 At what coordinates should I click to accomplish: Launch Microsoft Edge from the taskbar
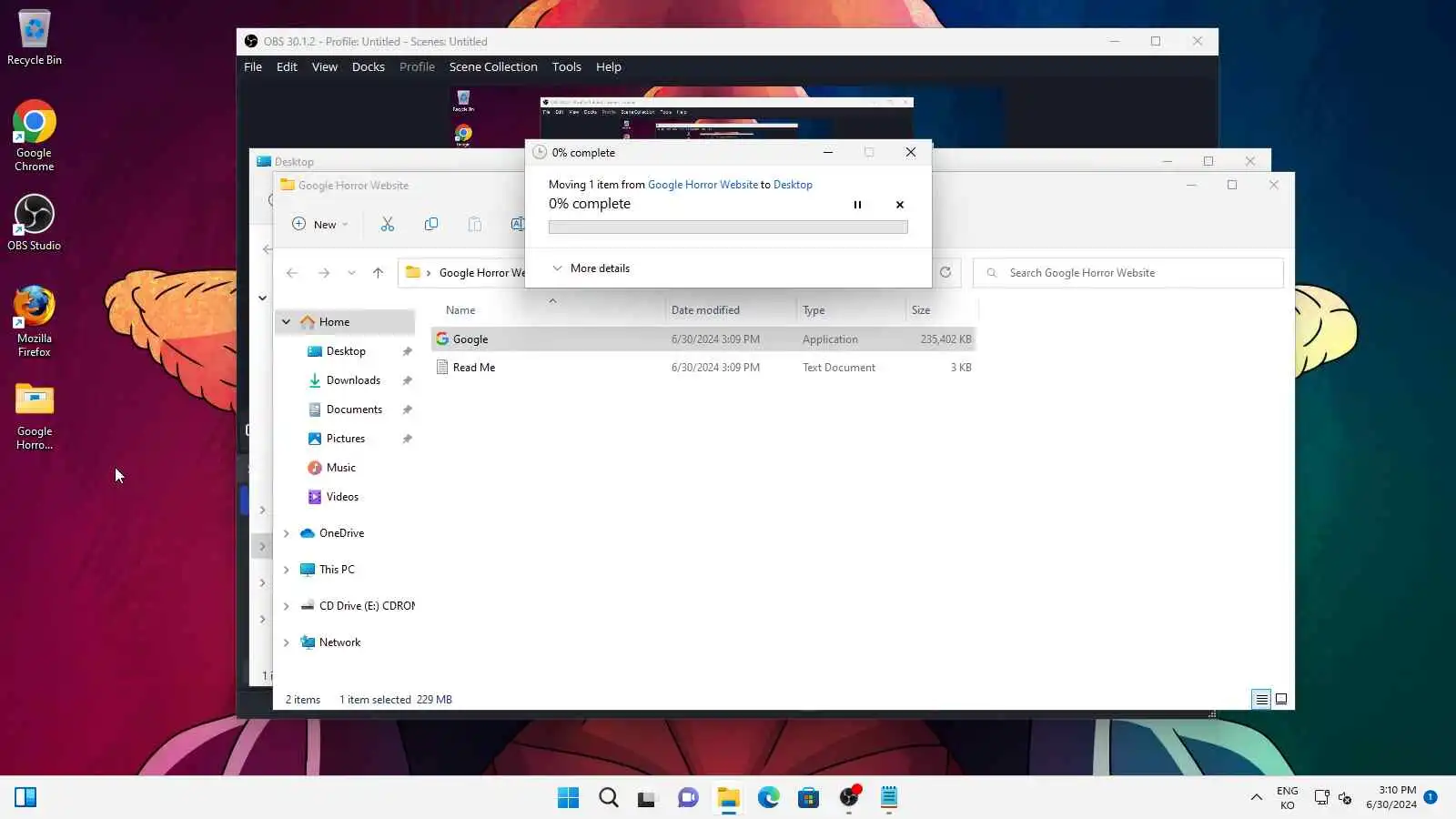769,798
